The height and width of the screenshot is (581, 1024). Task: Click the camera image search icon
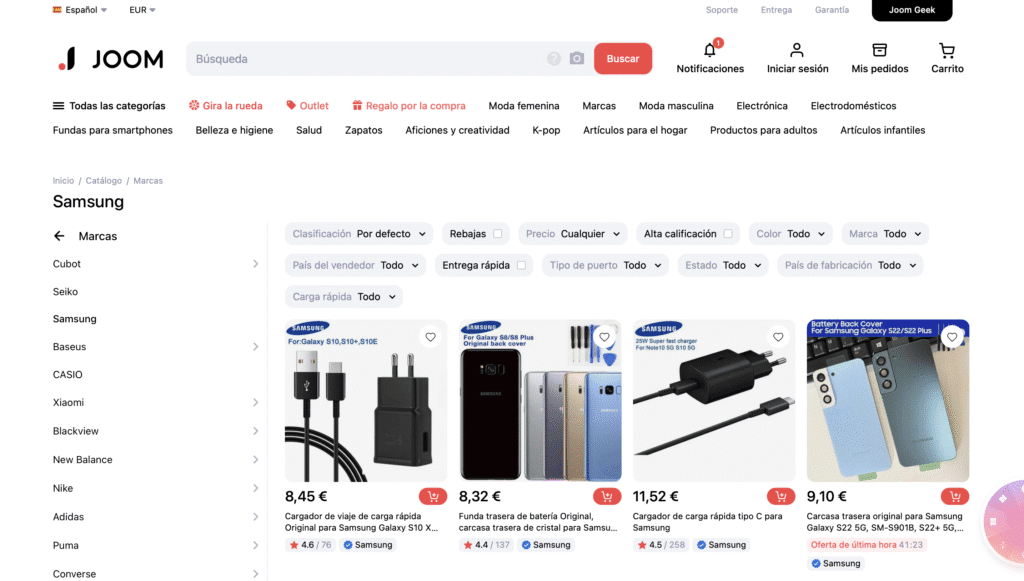[x=577, y=59]
